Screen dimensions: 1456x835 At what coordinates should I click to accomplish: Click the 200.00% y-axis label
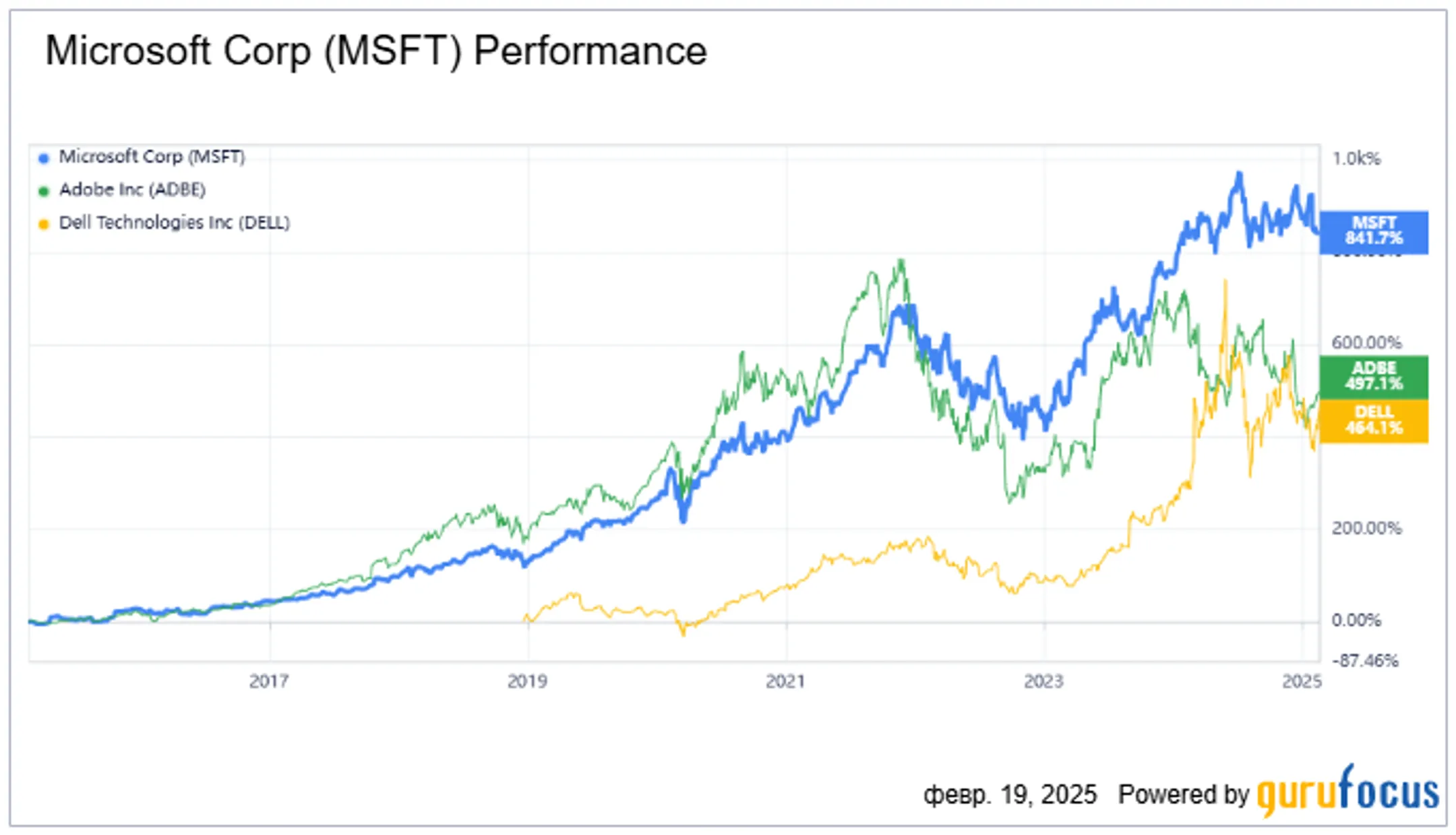(1366, 528)
